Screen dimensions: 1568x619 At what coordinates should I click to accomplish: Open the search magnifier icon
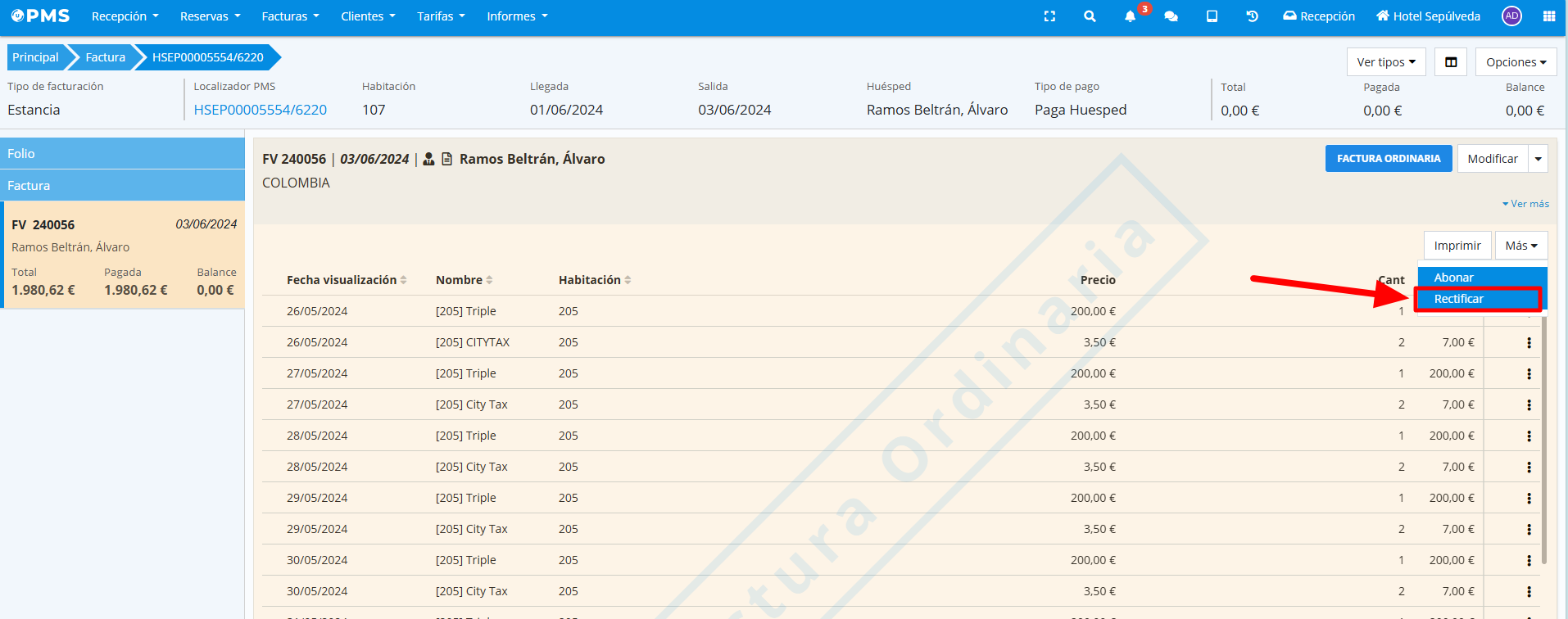click(x=1090, y=16)
